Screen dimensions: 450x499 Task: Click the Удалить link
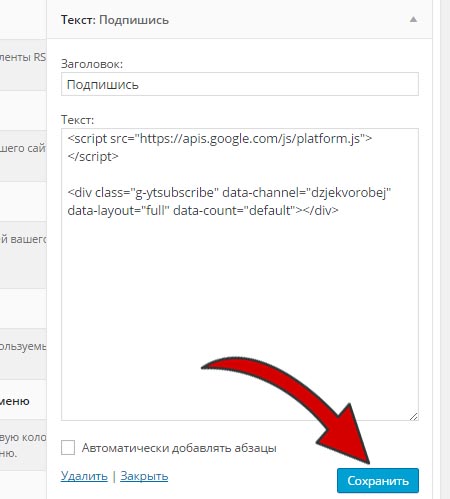[84, 476]
